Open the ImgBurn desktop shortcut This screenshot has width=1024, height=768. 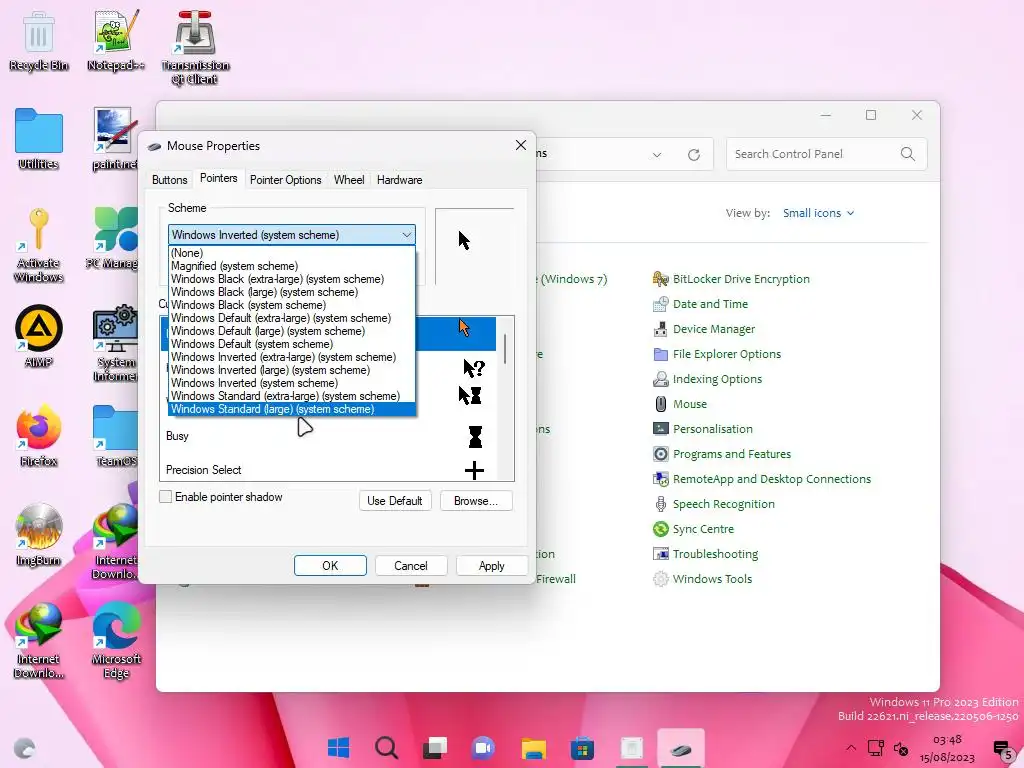[39, 534]
